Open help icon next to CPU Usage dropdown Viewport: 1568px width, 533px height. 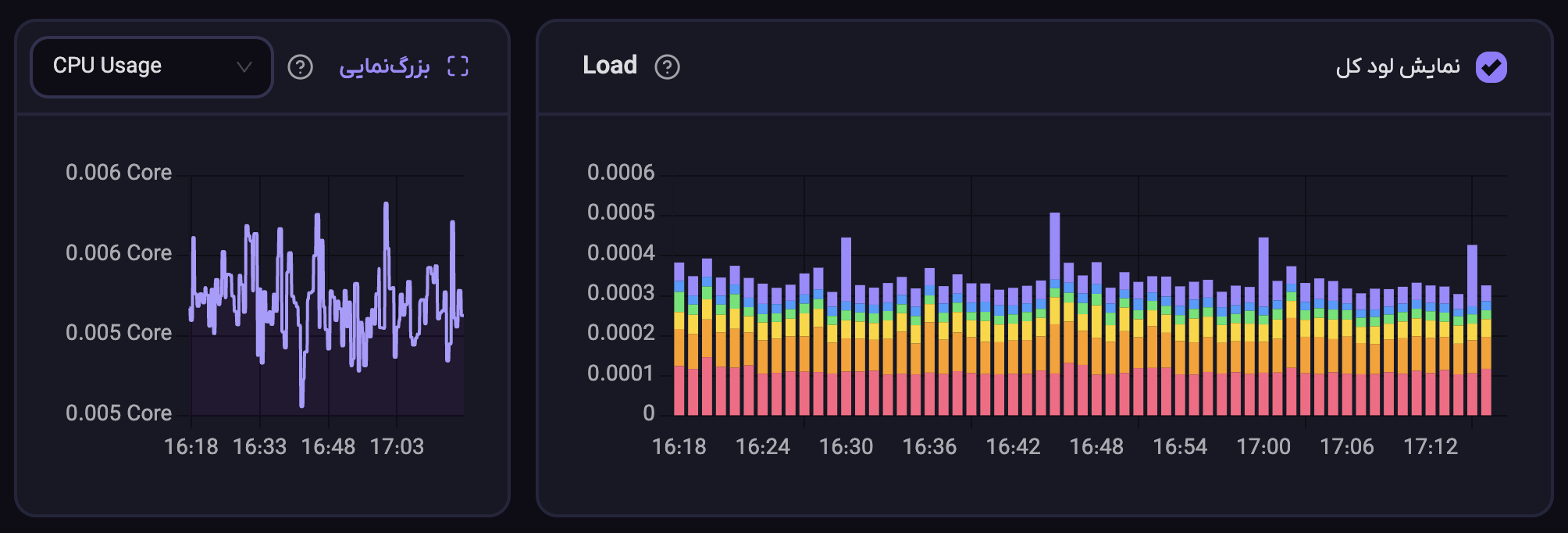click(300, 67)
